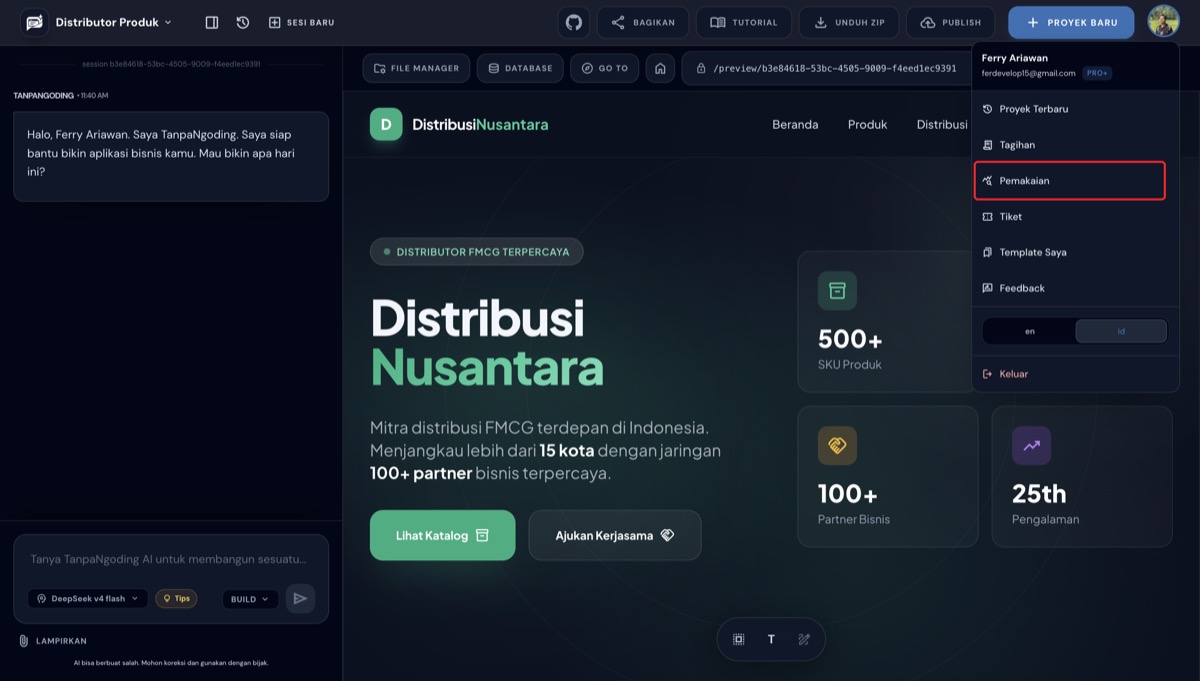Click the box icon on 500+ SKU card
This screenshot has width=1200, height=681.
837,291
